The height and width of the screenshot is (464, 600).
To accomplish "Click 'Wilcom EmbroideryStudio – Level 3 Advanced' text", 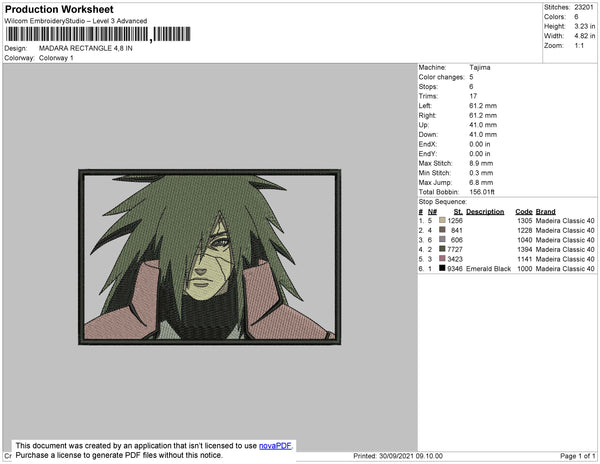I will [x=76, y=21].
